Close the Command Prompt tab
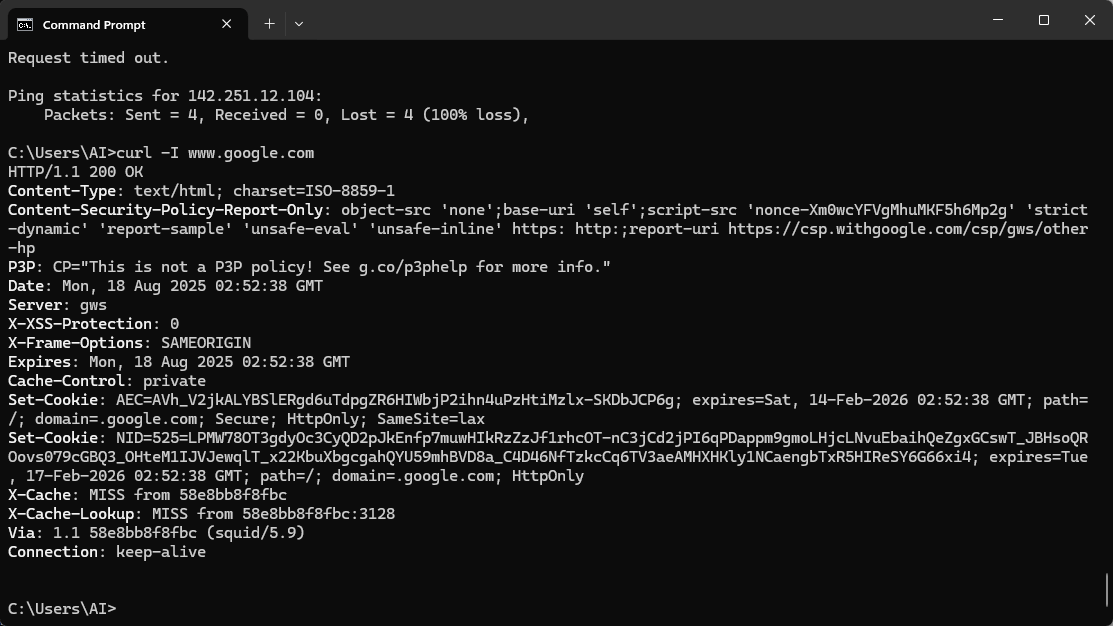Viewport: 1113px width, 626px height. (x=226, y=24)
